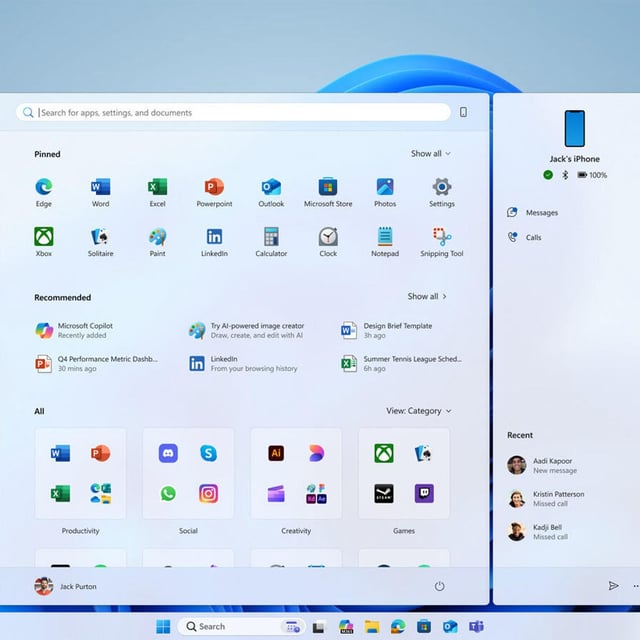Launch the Snipping Tool
Viewport: 640px width, 640px height.
click(x=442, y=242)
